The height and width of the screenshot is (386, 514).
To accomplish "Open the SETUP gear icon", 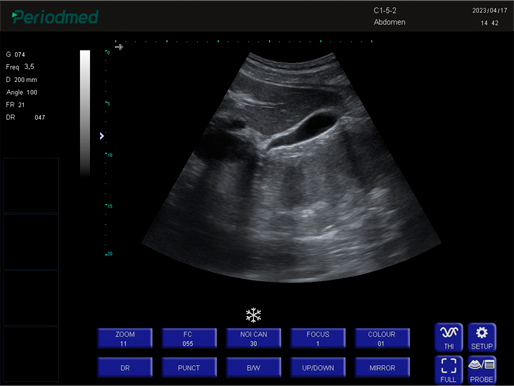I will (482, 337).
